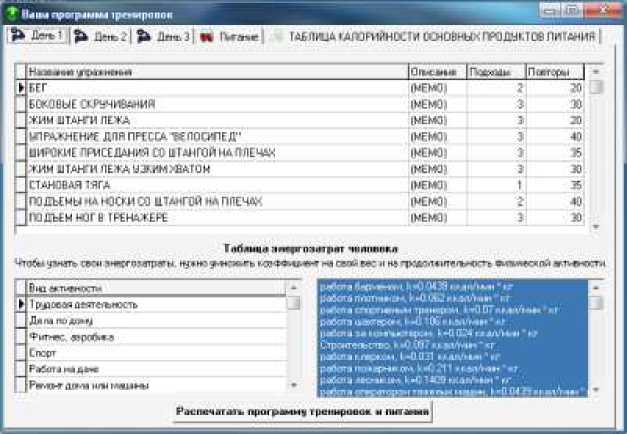
Task: Click activity list scroll up arrow
Action: pos(294,288)
